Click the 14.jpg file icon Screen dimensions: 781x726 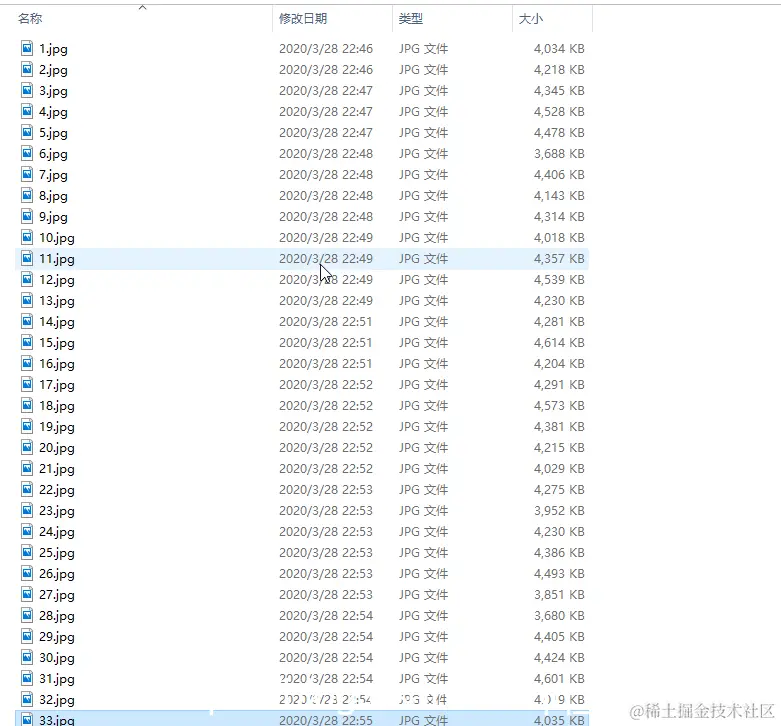27,322
